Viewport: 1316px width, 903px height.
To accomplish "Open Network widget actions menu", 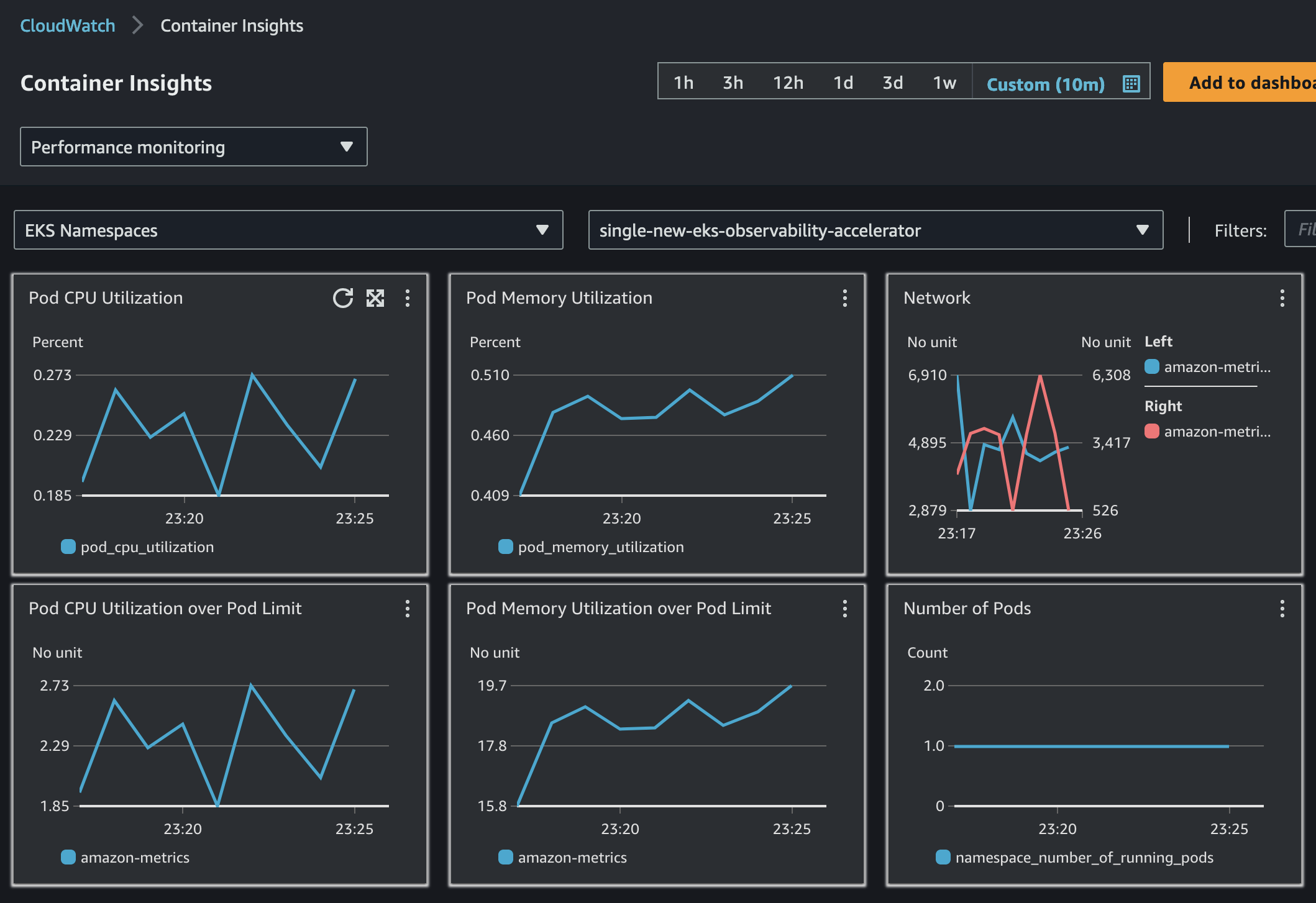I will click(x=1282, y=298).
